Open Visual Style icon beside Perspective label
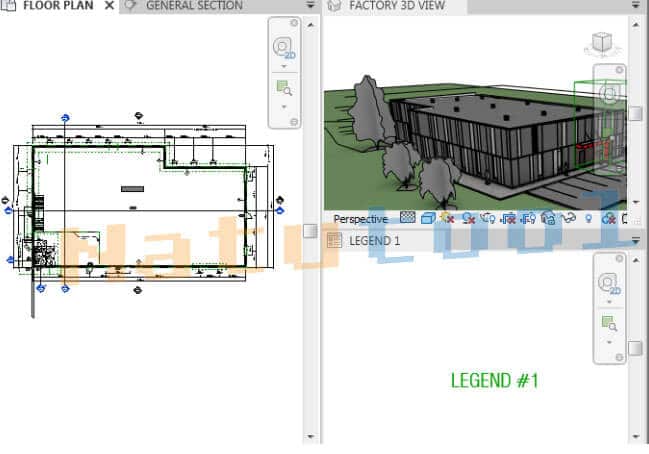The width and height of the screenshot is (649, 454). pos(427,218)
